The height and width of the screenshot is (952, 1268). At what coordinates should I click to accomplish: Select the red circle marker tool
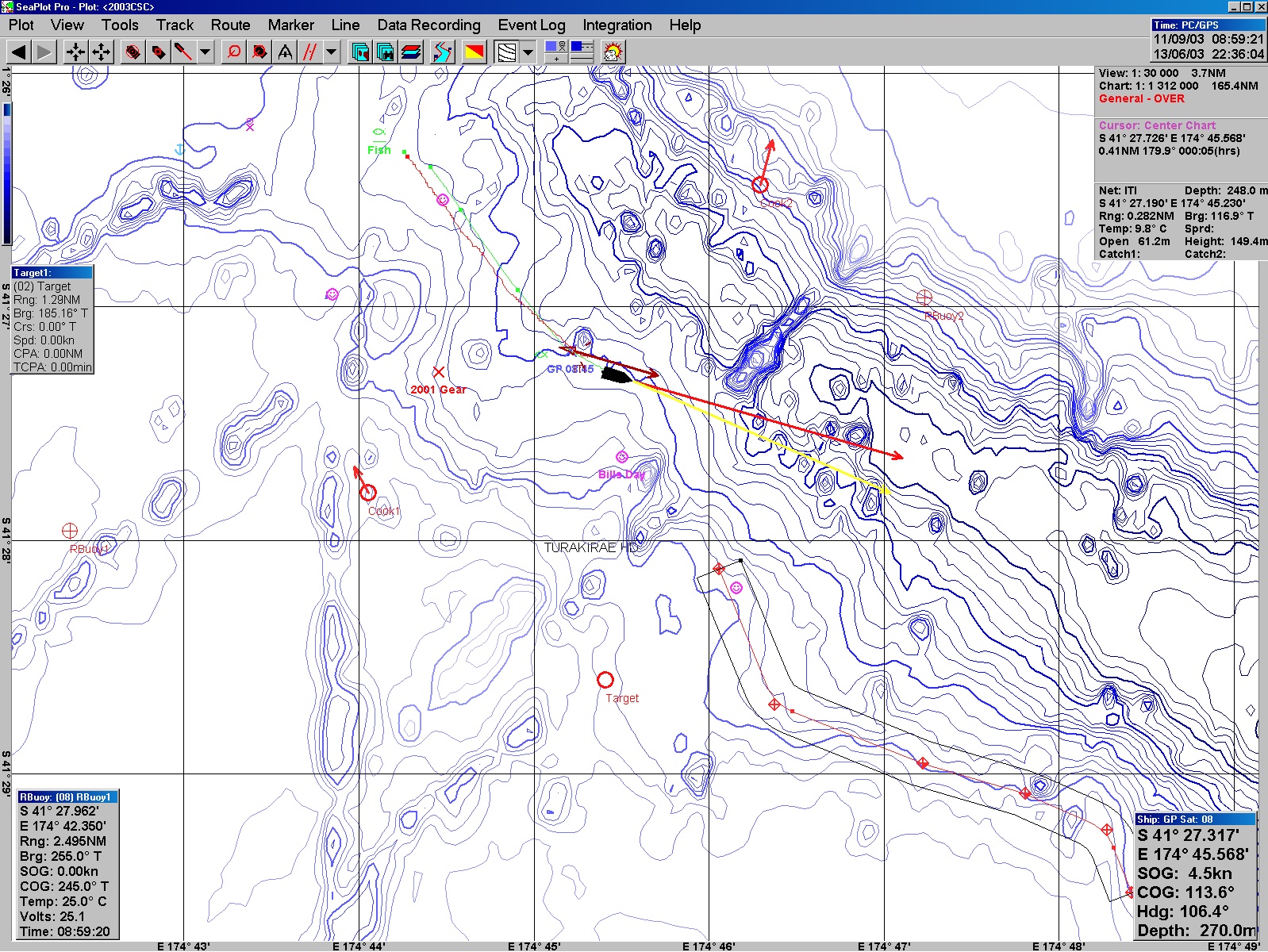[x=233, y=52]
